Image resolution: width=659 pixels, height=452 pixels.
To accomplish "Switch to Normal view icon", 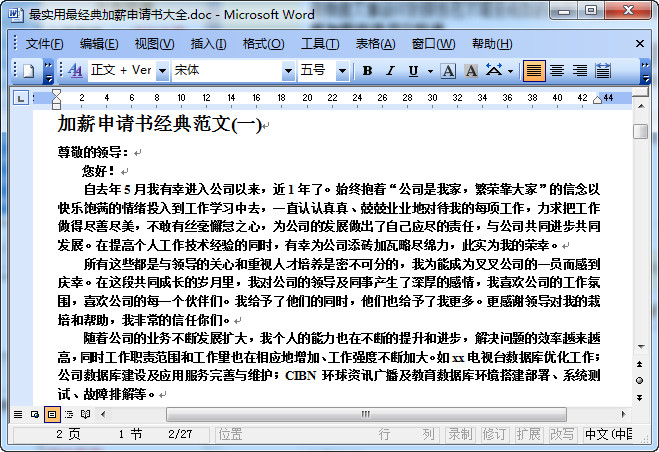I will [x=18, y=415].
